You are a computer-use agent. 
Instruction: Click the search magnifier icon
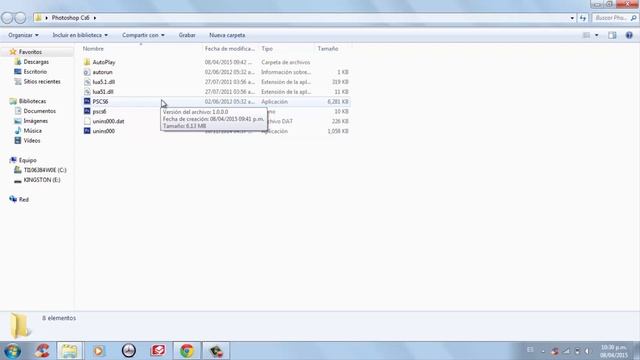pos(633,18)
